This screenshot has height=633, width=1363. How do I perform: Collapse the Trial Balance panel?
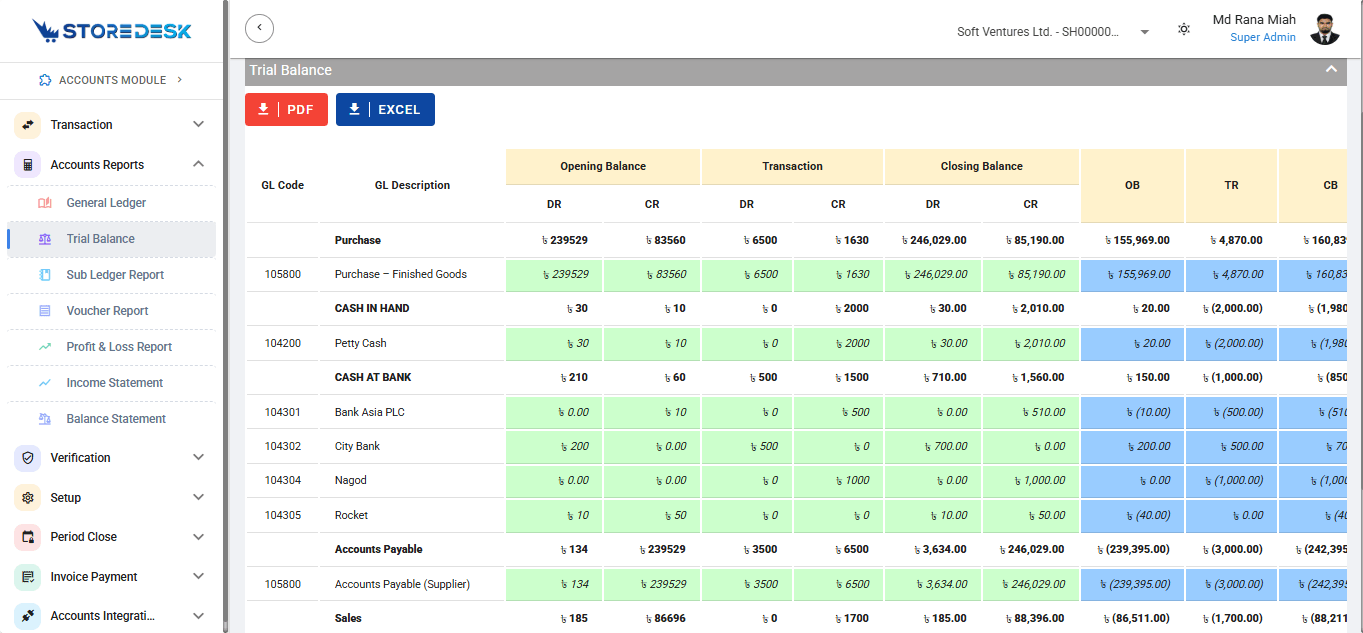[x=1331, y=70]
